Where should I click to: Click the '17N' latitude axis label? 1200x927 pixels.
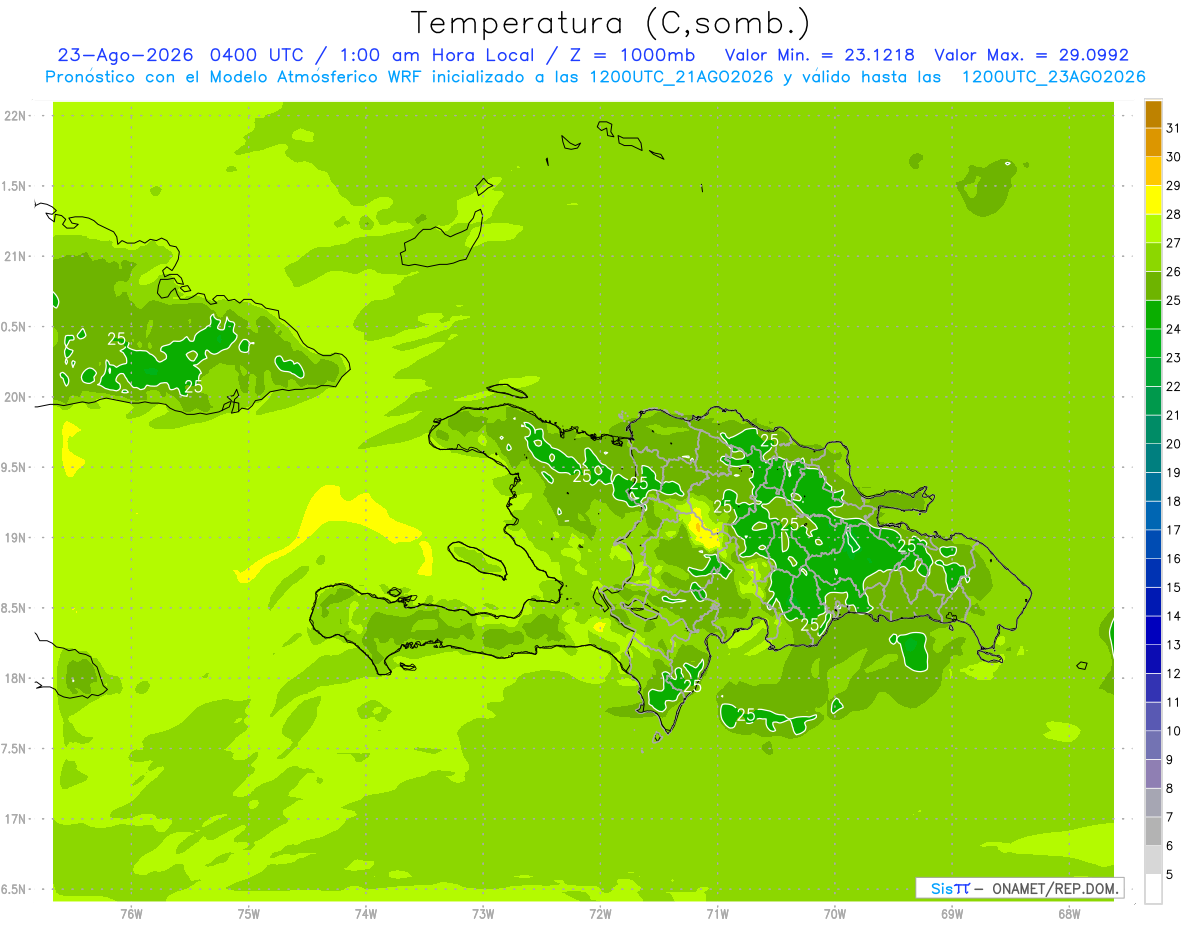coord(17,819)
